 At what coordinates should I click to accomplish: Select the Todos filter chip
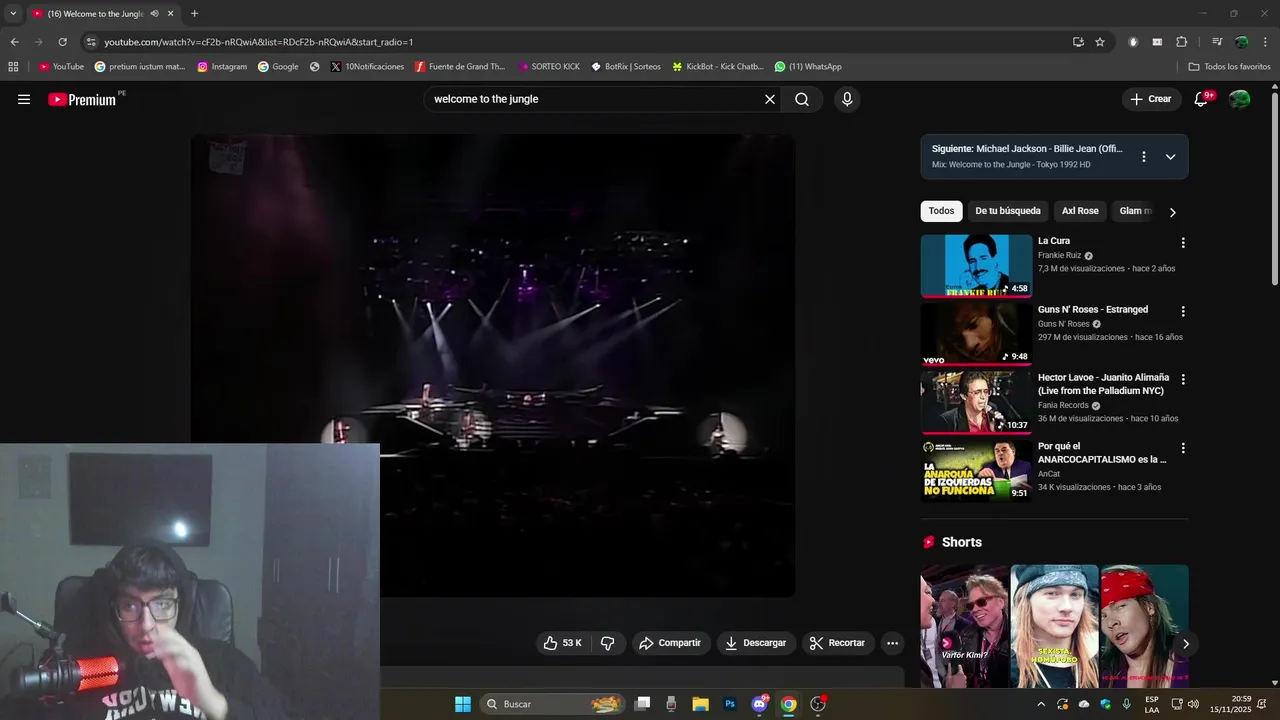coord(941,211)
